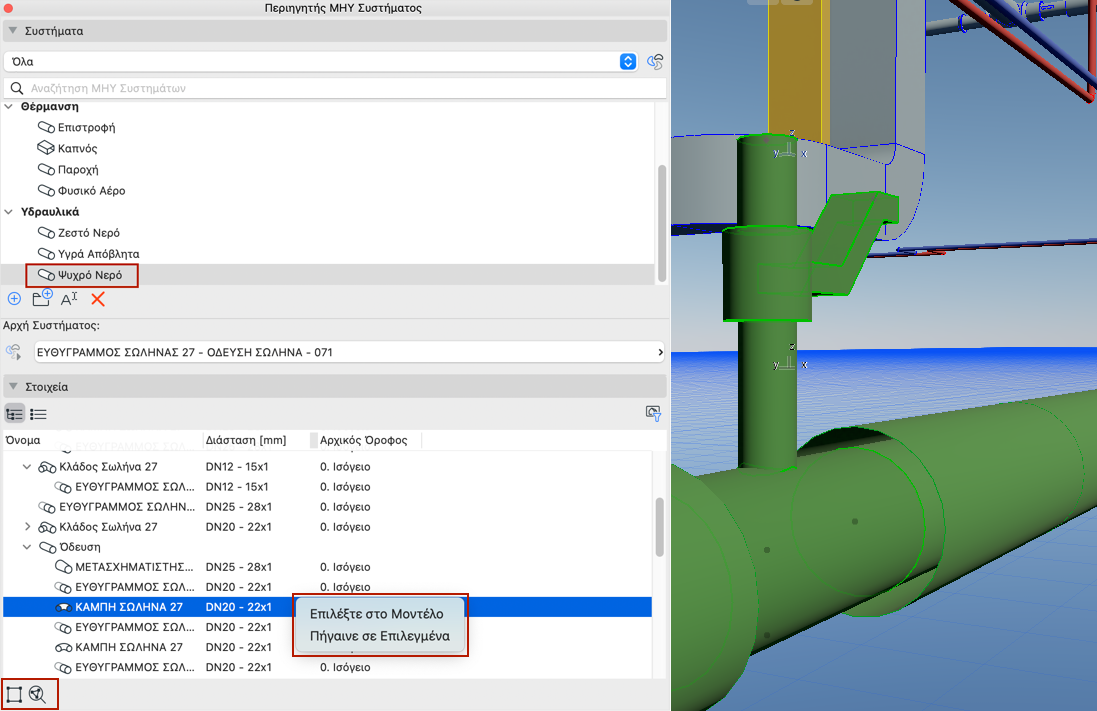This screenshot has width=1097, height=711.
Task: Select the Ζεστό Νερό system
Action: [89, 233]
